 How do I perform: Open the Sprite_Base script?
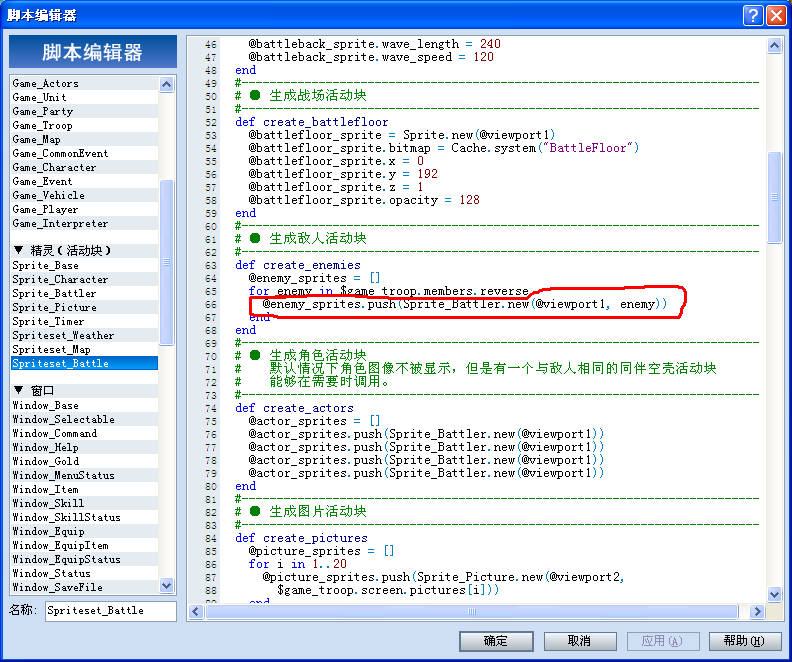point(84,265)
